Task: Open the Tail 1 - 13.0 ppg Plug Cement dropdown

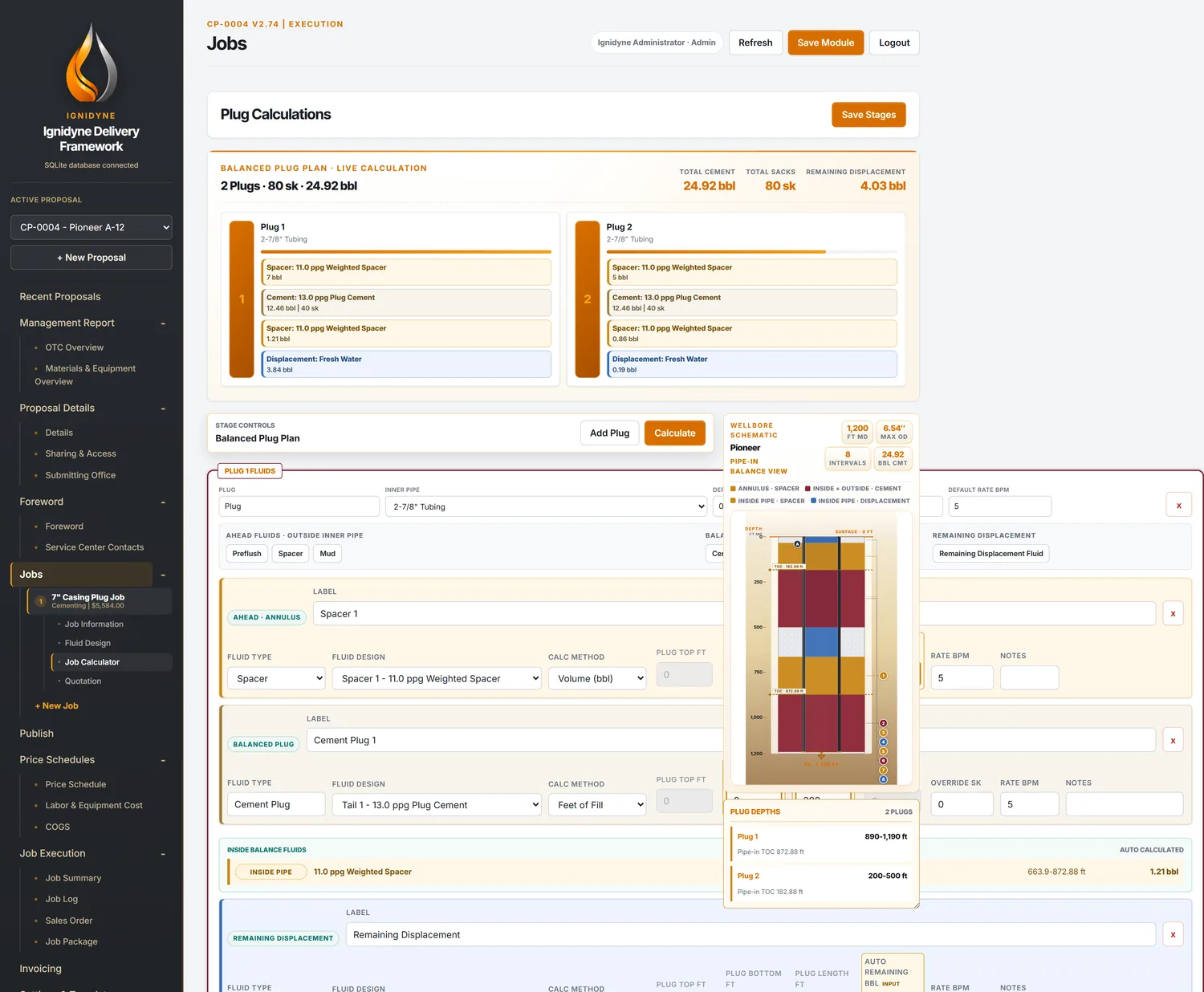Action: point(437,804)
